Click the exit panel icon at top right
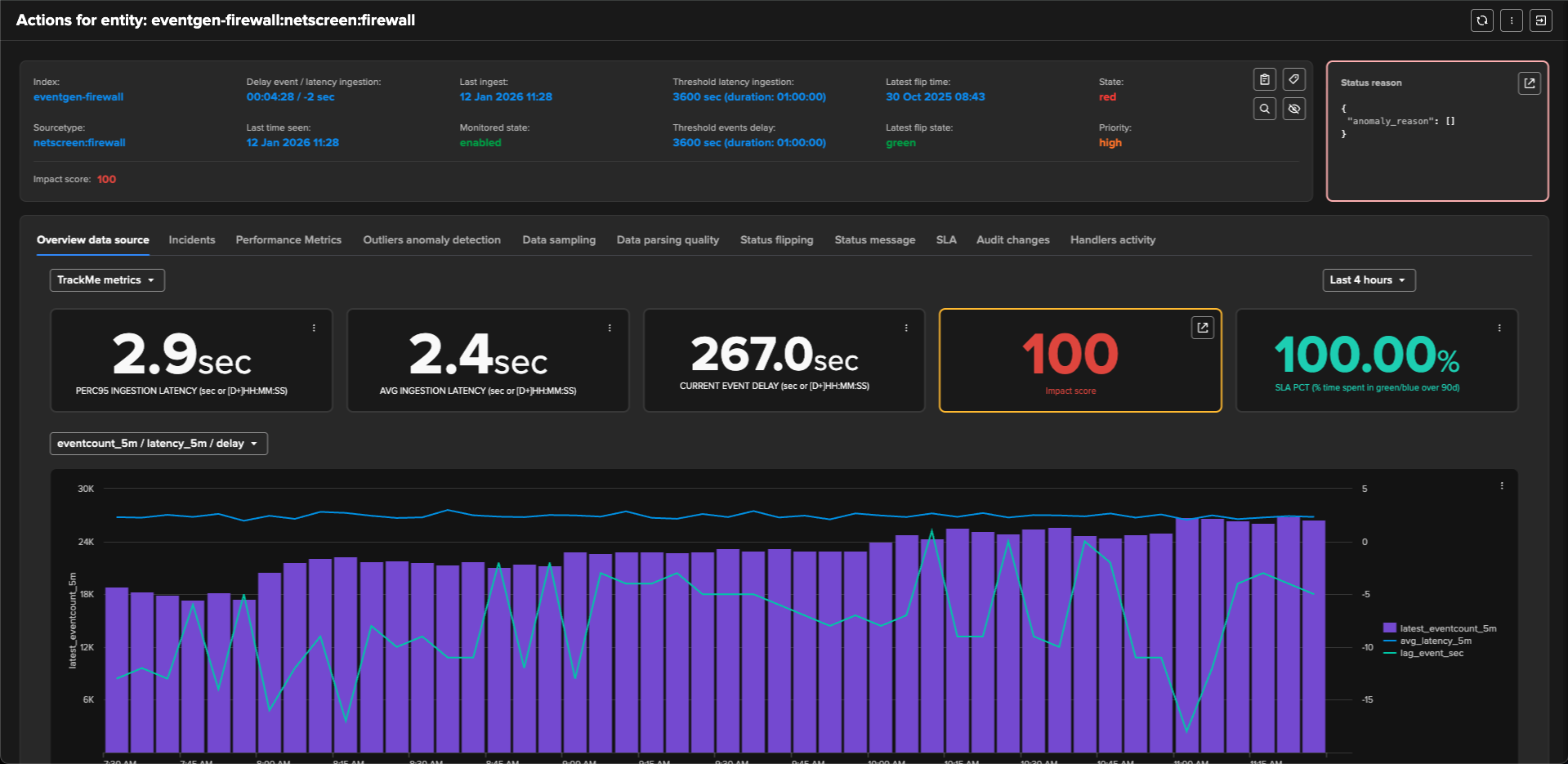The width and height of the screenshot is (1568, 764). [x=1540, y=20]
